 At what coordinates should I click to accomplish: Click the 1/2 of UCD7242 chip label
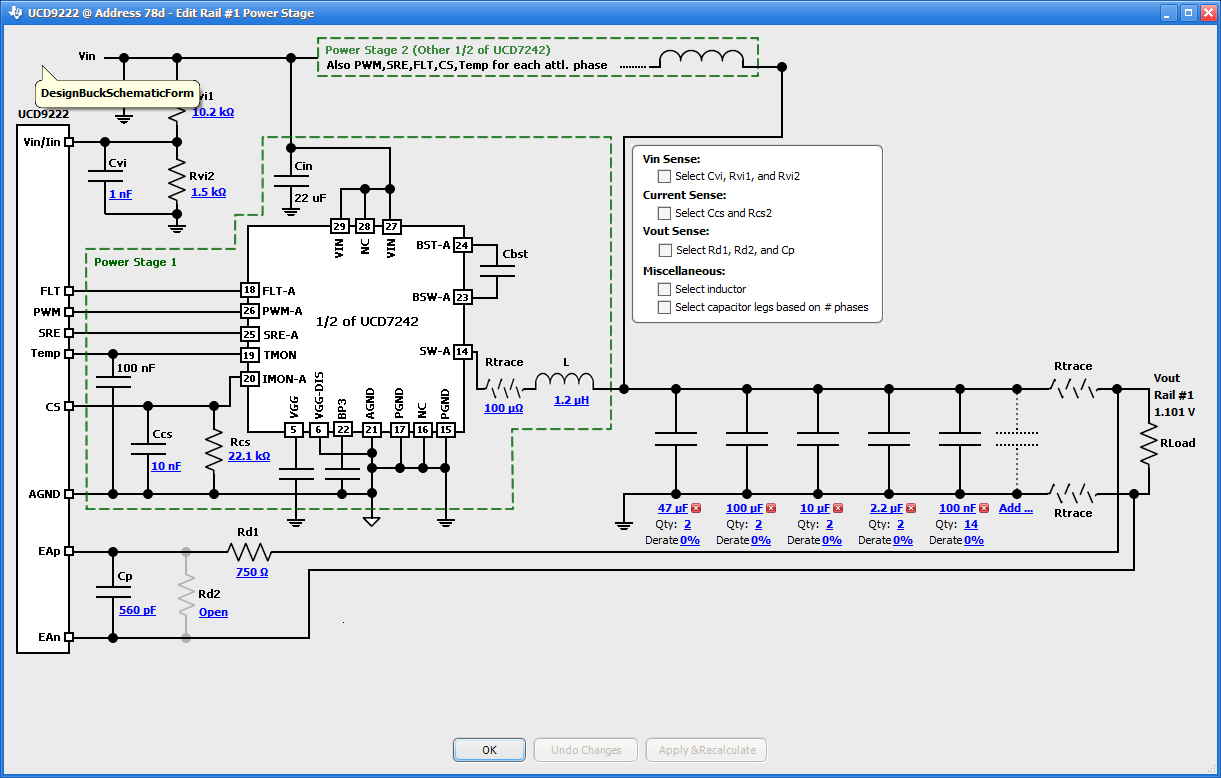(x=367, y=322)
